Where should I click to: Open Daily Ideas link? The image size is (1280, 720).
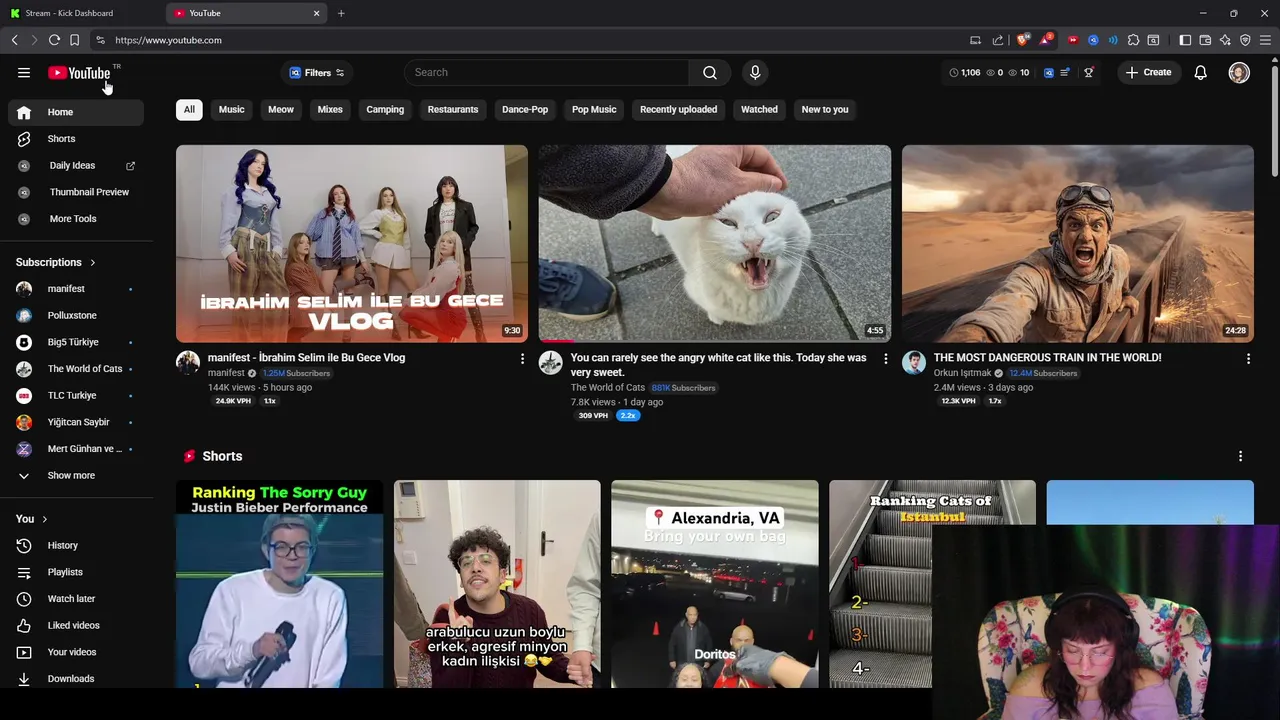76,166
